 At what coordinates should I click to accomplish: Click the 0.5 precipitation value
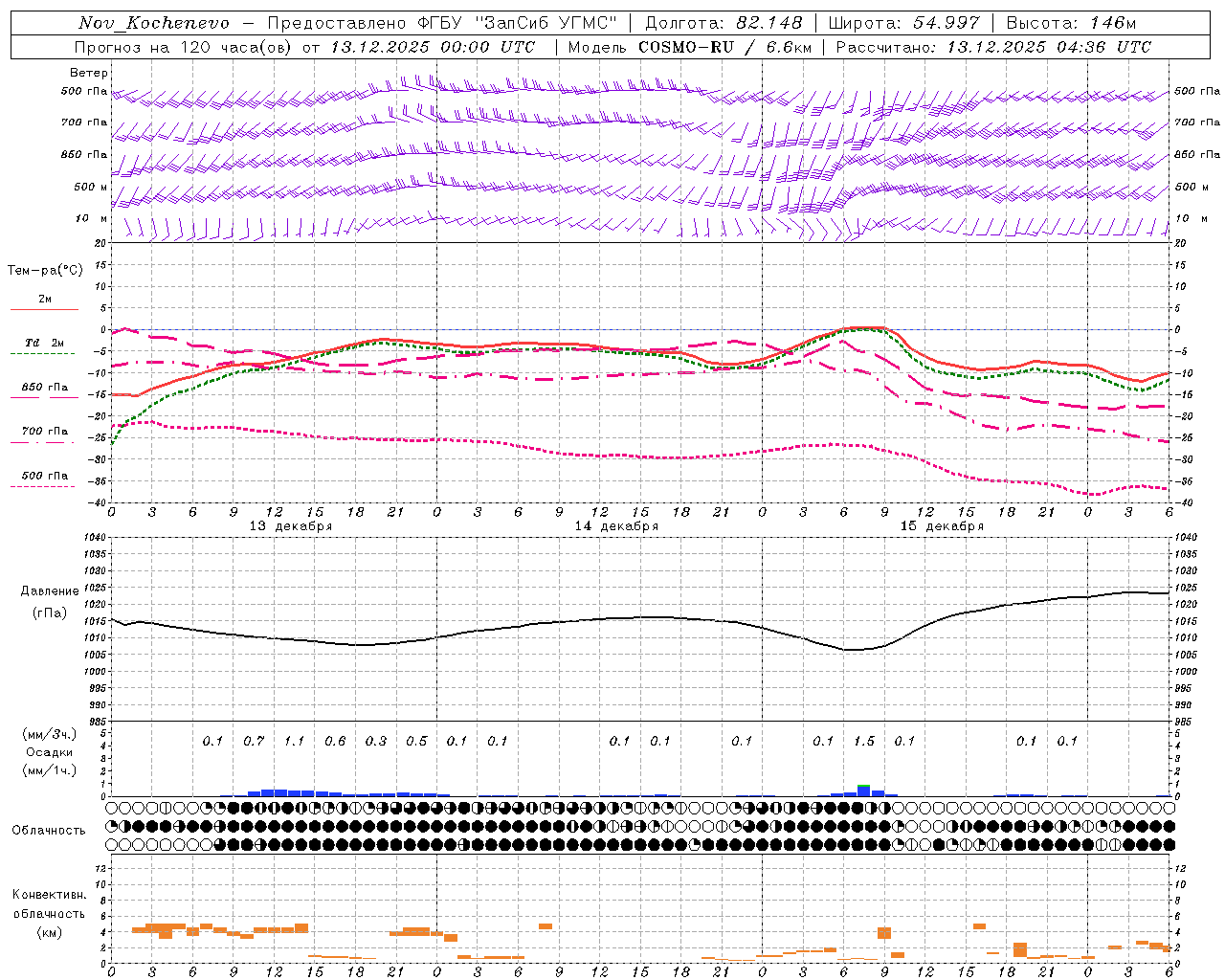tap(416, 741)
